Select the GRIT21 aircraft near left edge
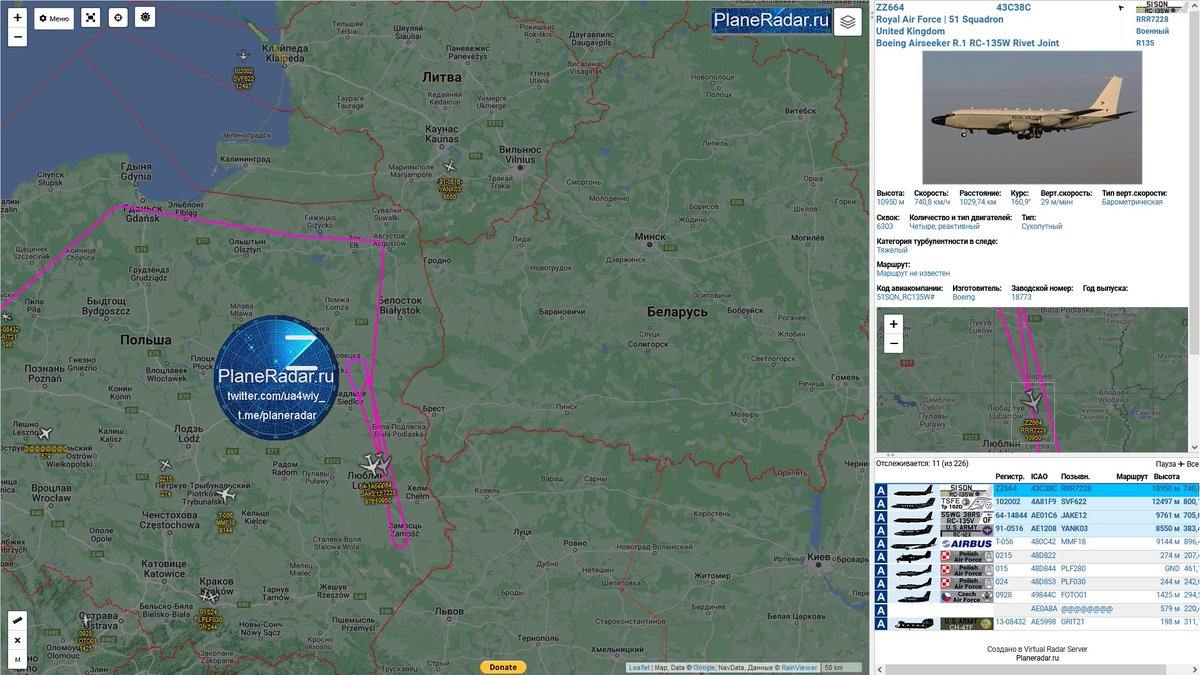Viewport: 1200px width, 675px height. 6,317
